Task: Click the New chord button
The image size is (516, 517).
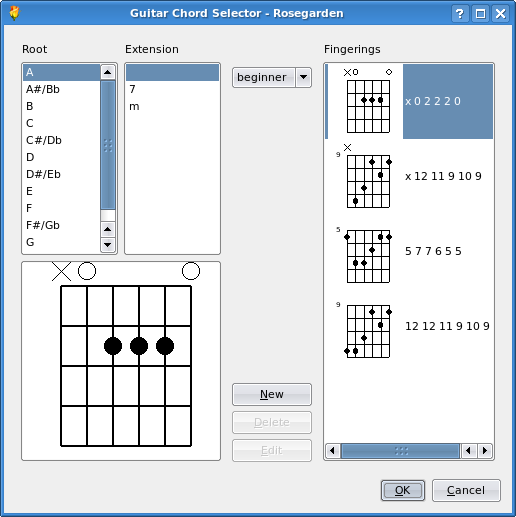Action: pyautogui.click(x=272, y=394)
